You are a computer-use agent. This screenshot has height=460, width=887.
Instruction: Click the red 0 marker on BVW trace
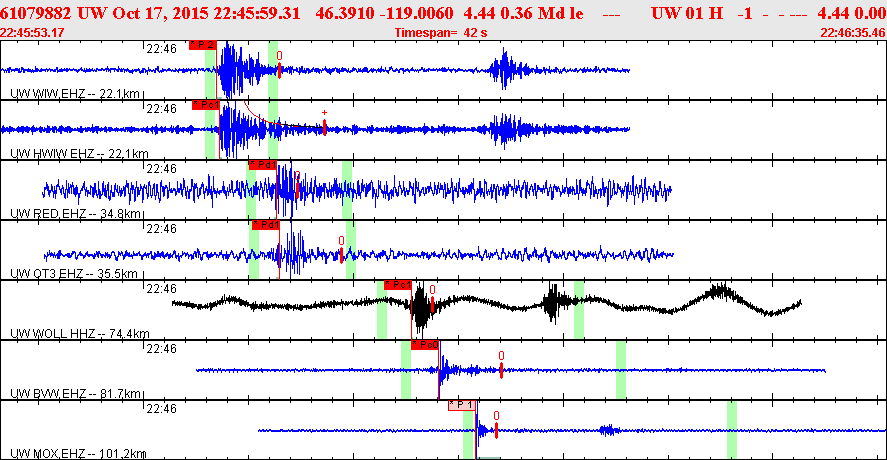[501, 365]
